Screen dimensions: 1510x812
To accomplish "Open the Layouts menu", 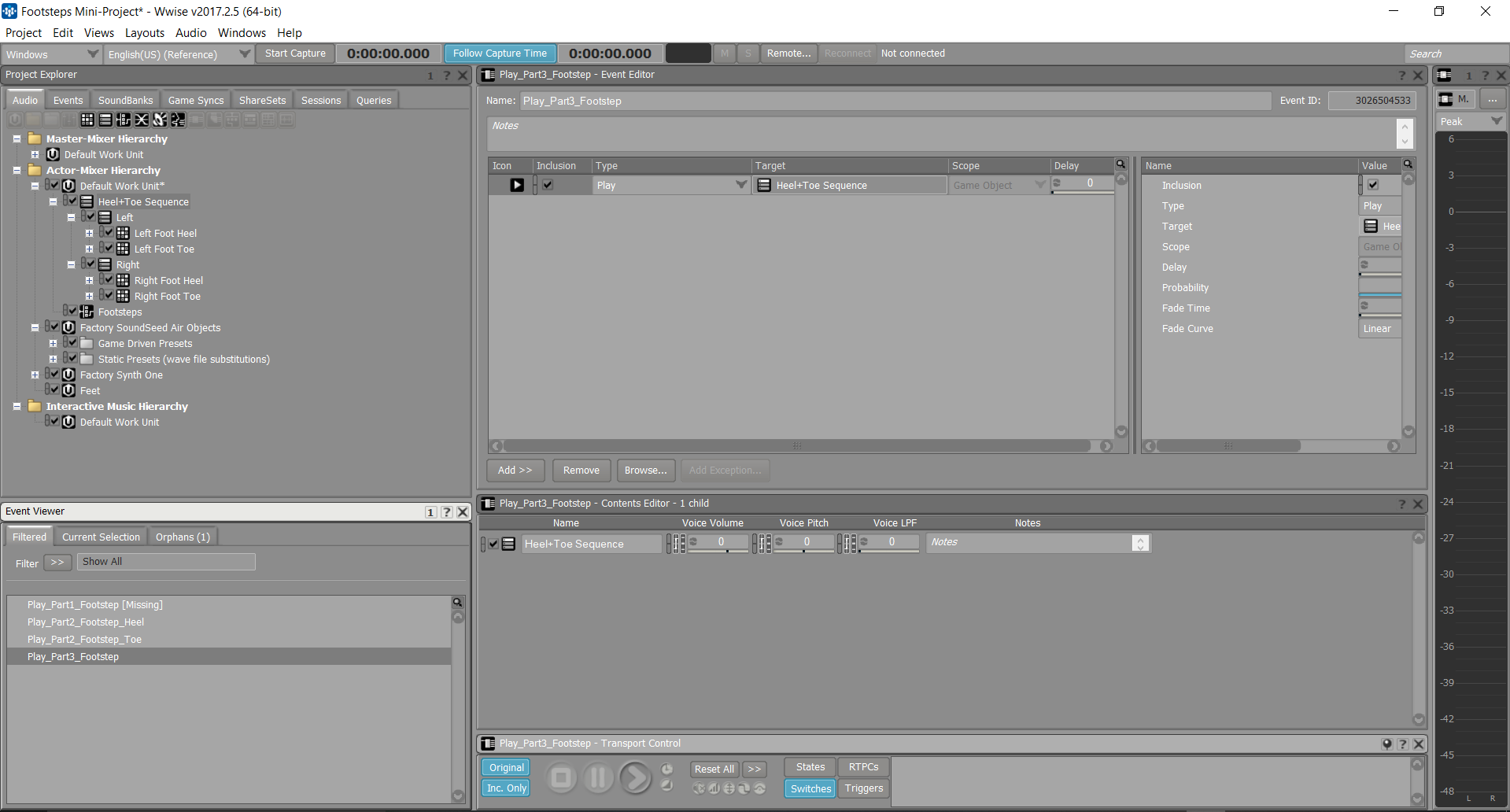I will point(145,33).
